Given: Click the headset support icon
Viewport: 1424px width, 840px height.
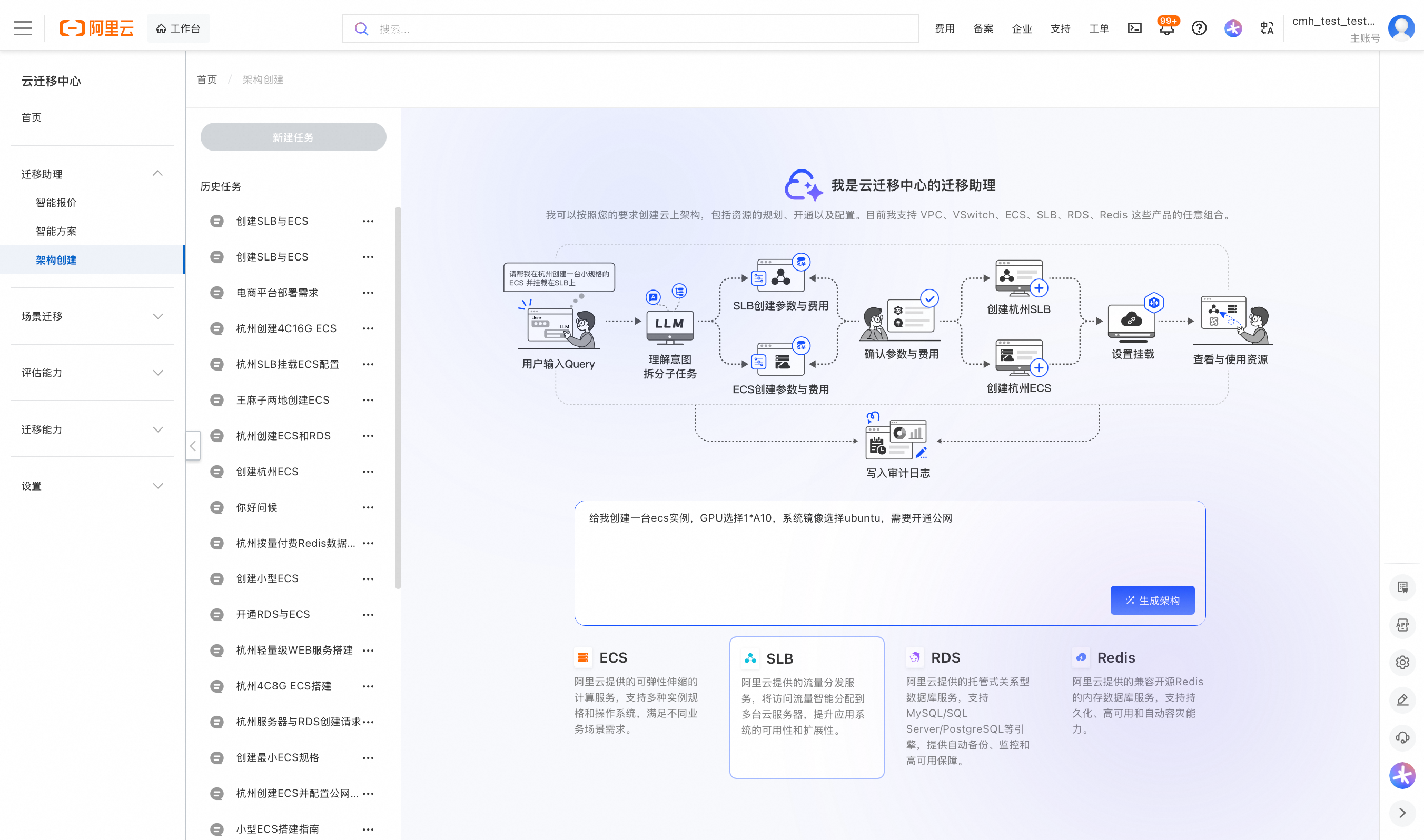Looking at the screenshot, I should pos(1402,737).
